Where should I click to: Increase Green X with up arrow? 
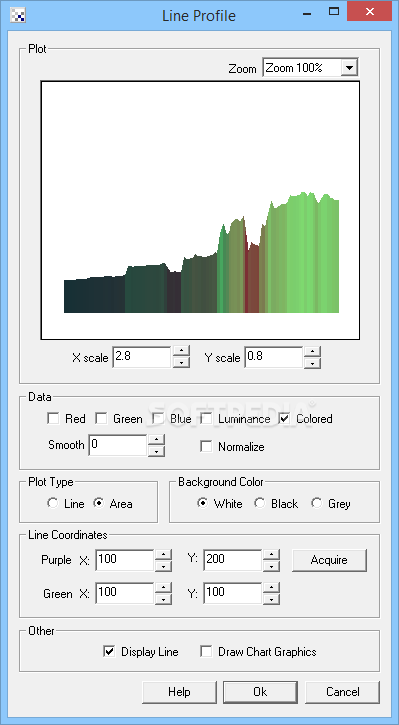point(163,588)
